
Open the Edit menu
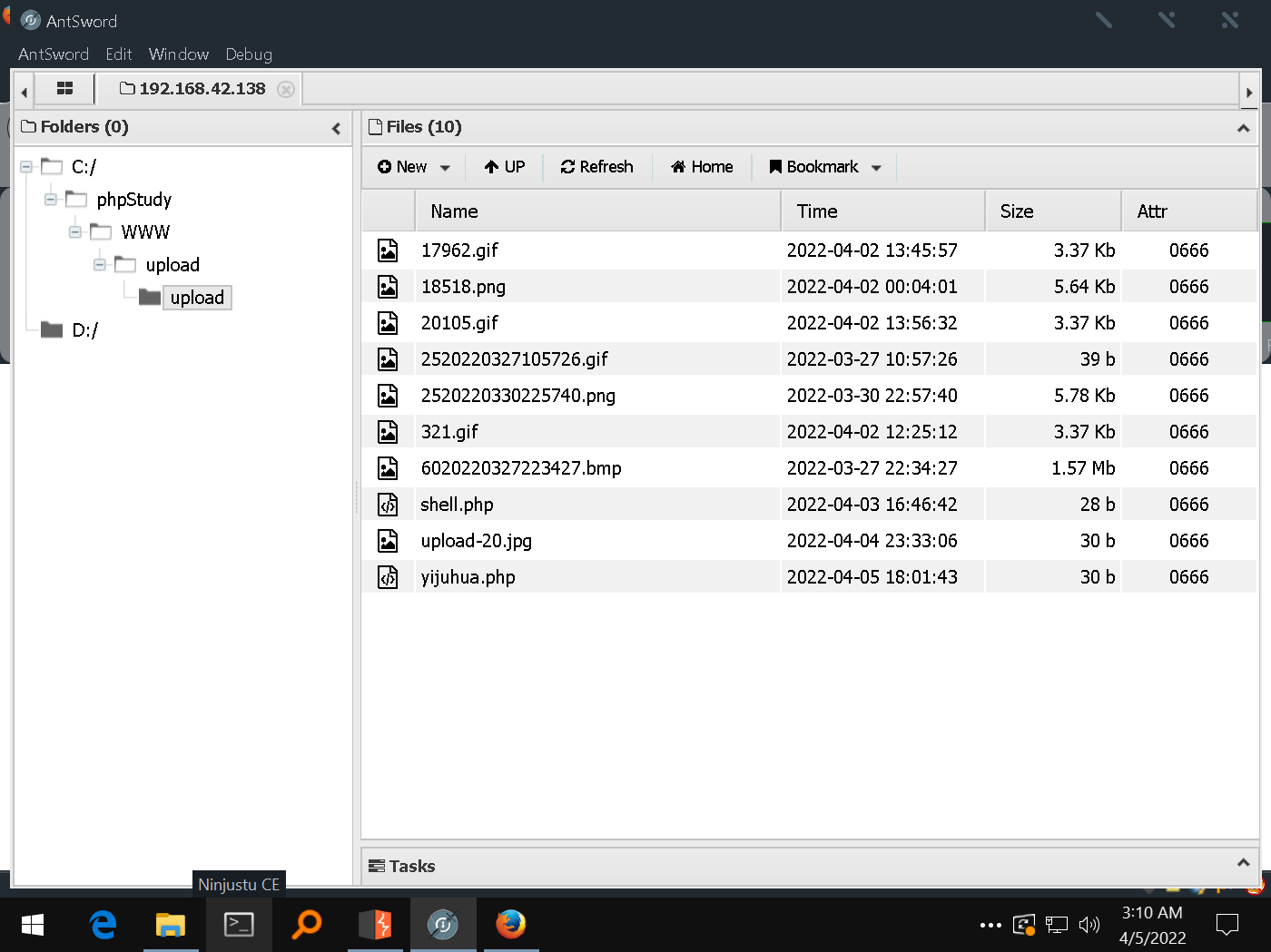(x=119, y=54)
